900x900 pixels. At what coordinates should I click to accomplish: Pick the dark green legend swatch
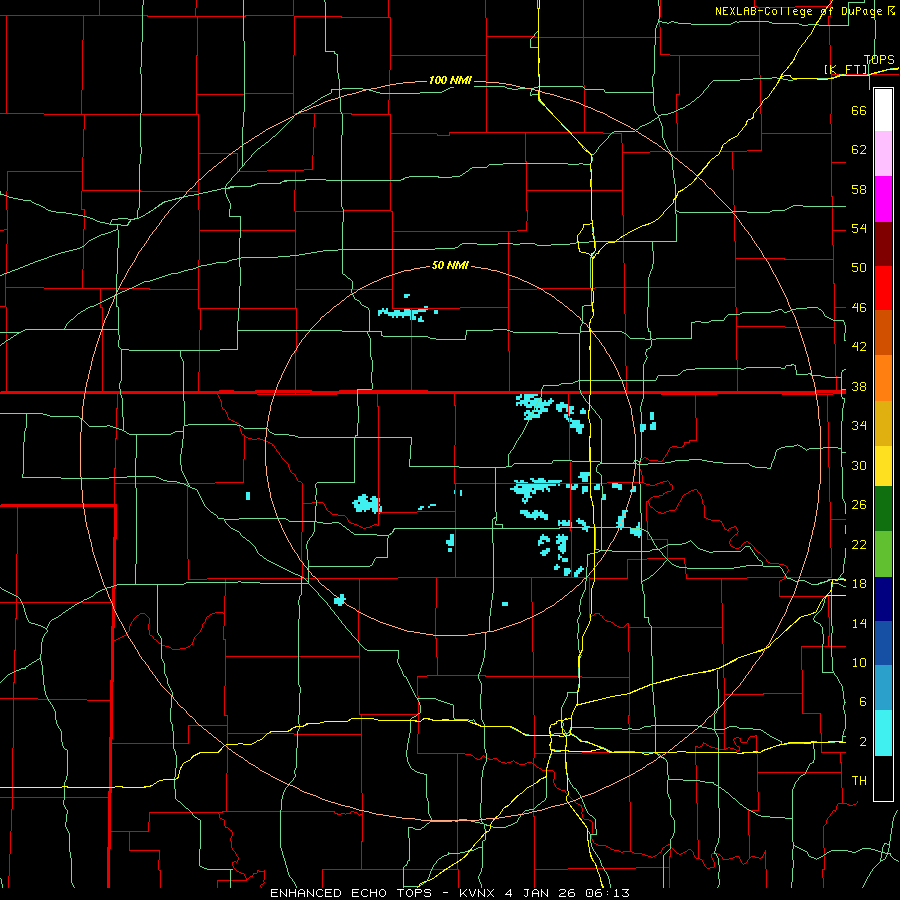(x=883, y=509)
